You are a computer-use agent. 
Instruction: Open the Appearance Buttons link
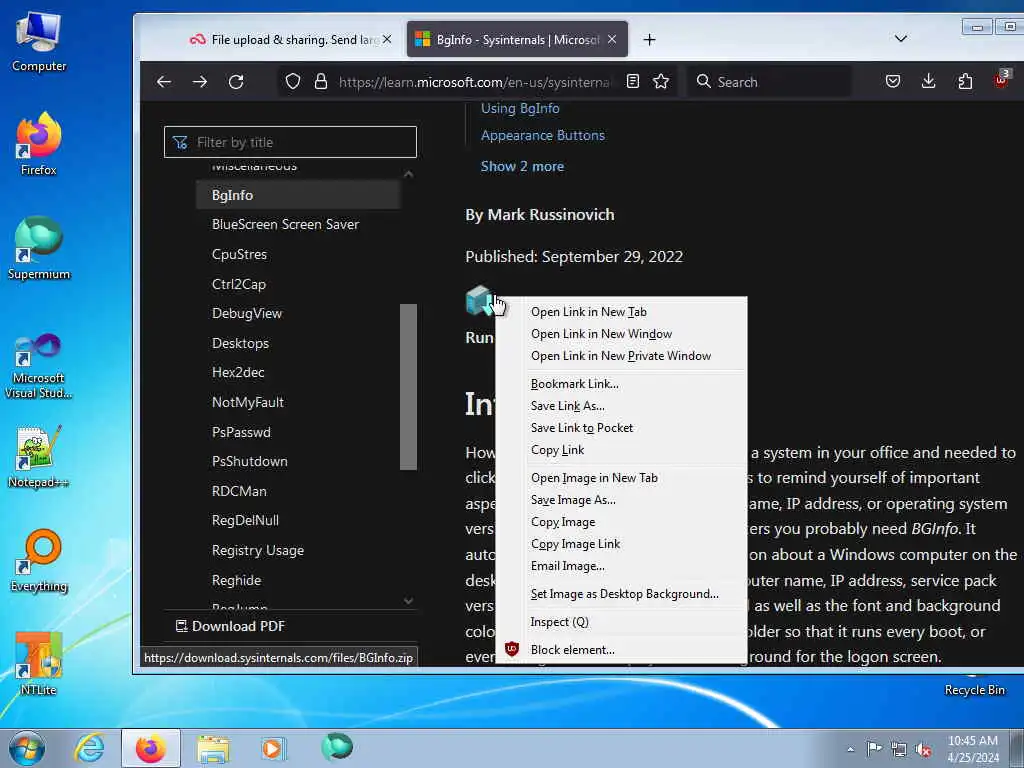(x=543, y=136)
